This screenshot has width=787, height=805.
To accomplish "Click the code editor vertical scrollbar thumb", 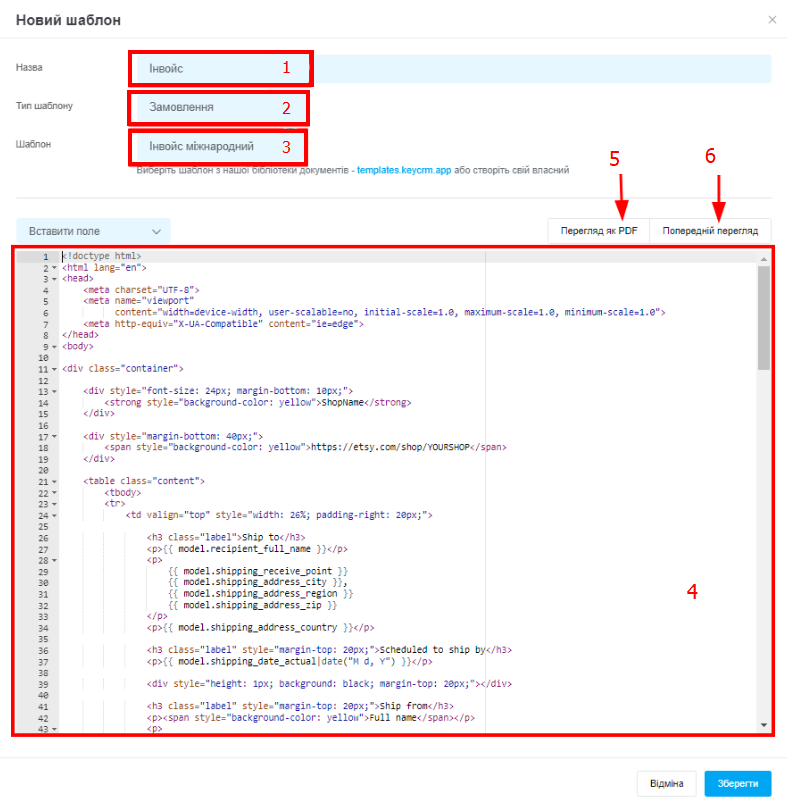I will 764,318.
